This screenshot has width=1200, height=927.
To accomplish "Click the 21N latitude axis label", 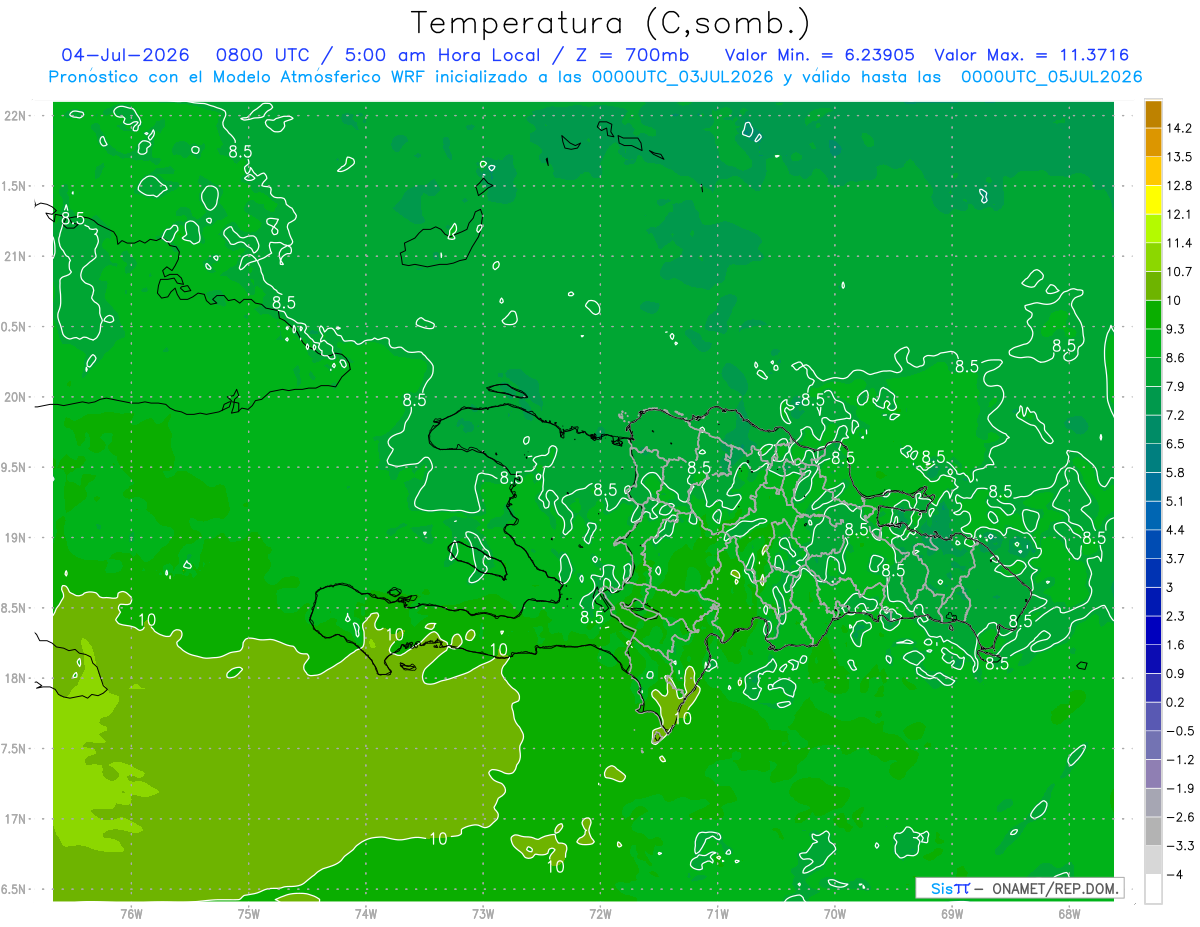I will pos(16,256).
